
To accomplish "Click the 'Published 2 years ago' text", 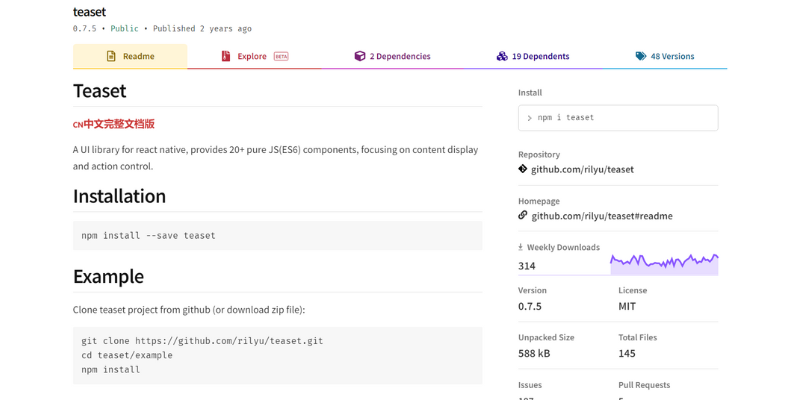I will (203, 29).
